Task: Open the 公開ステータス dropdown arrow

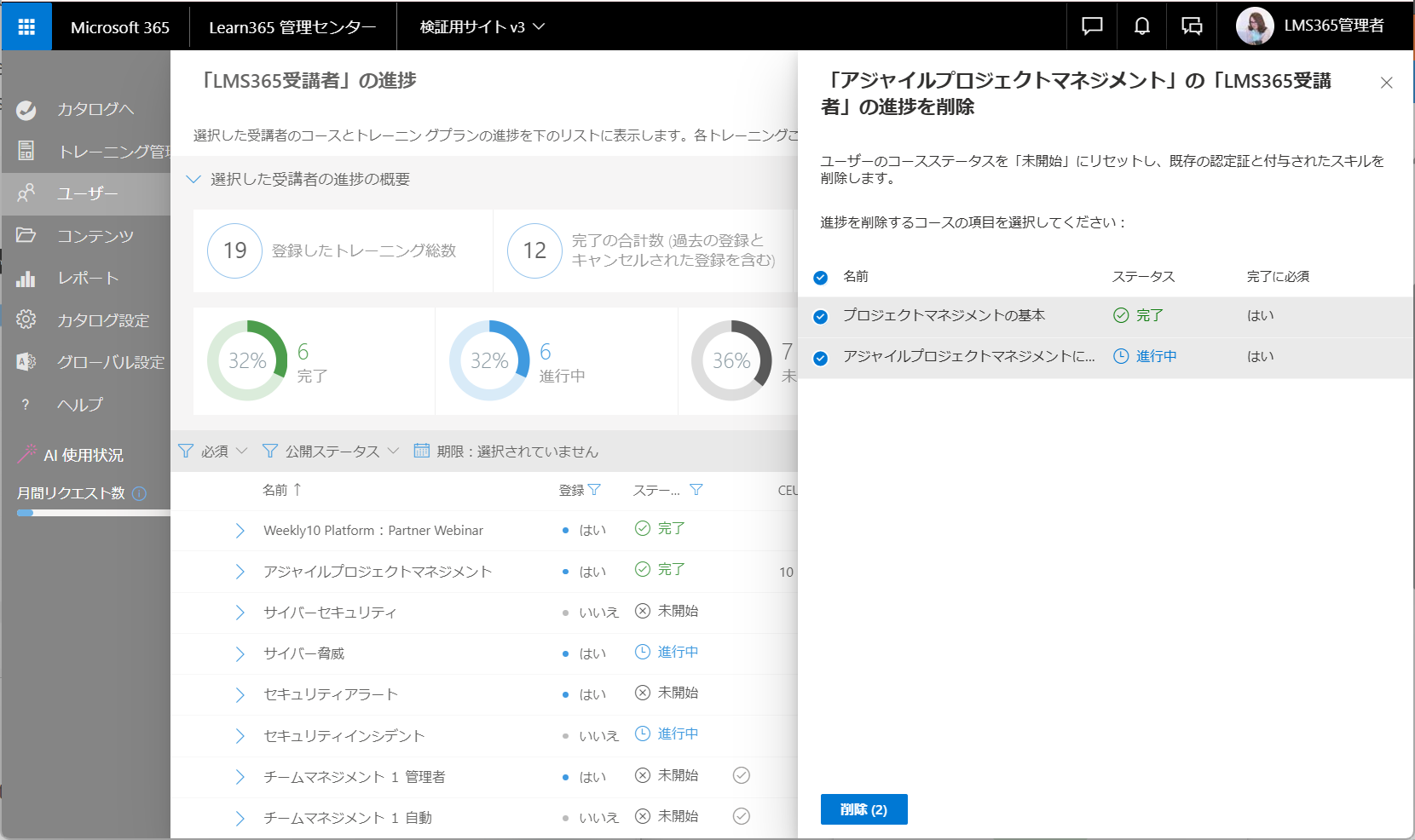Action: [393, 451]
